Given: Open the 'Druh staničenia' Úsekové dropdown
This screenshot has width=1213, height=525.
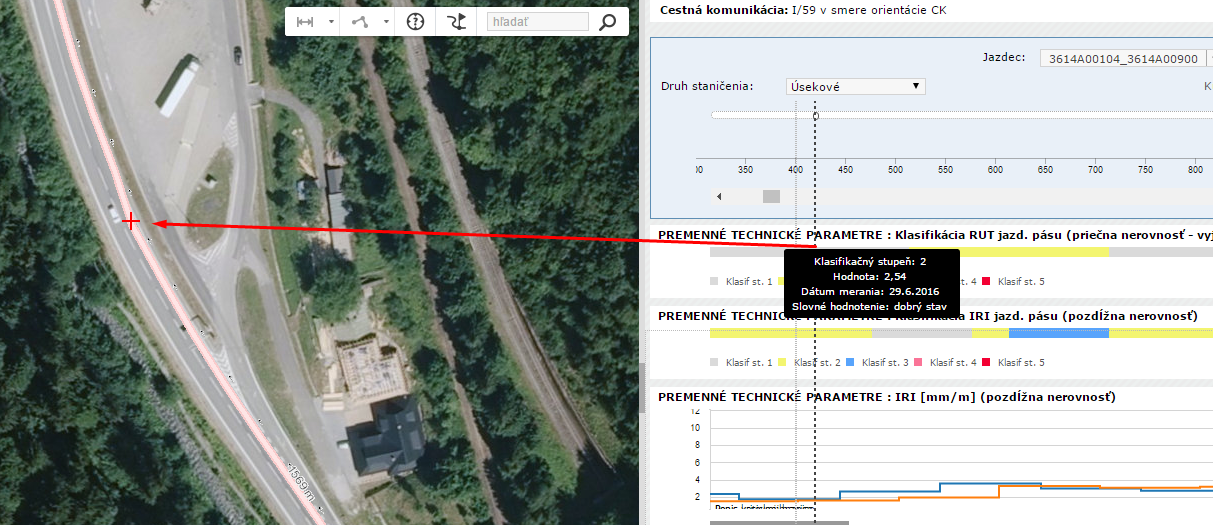Looking at the screenshot, I should pos(855,86).
